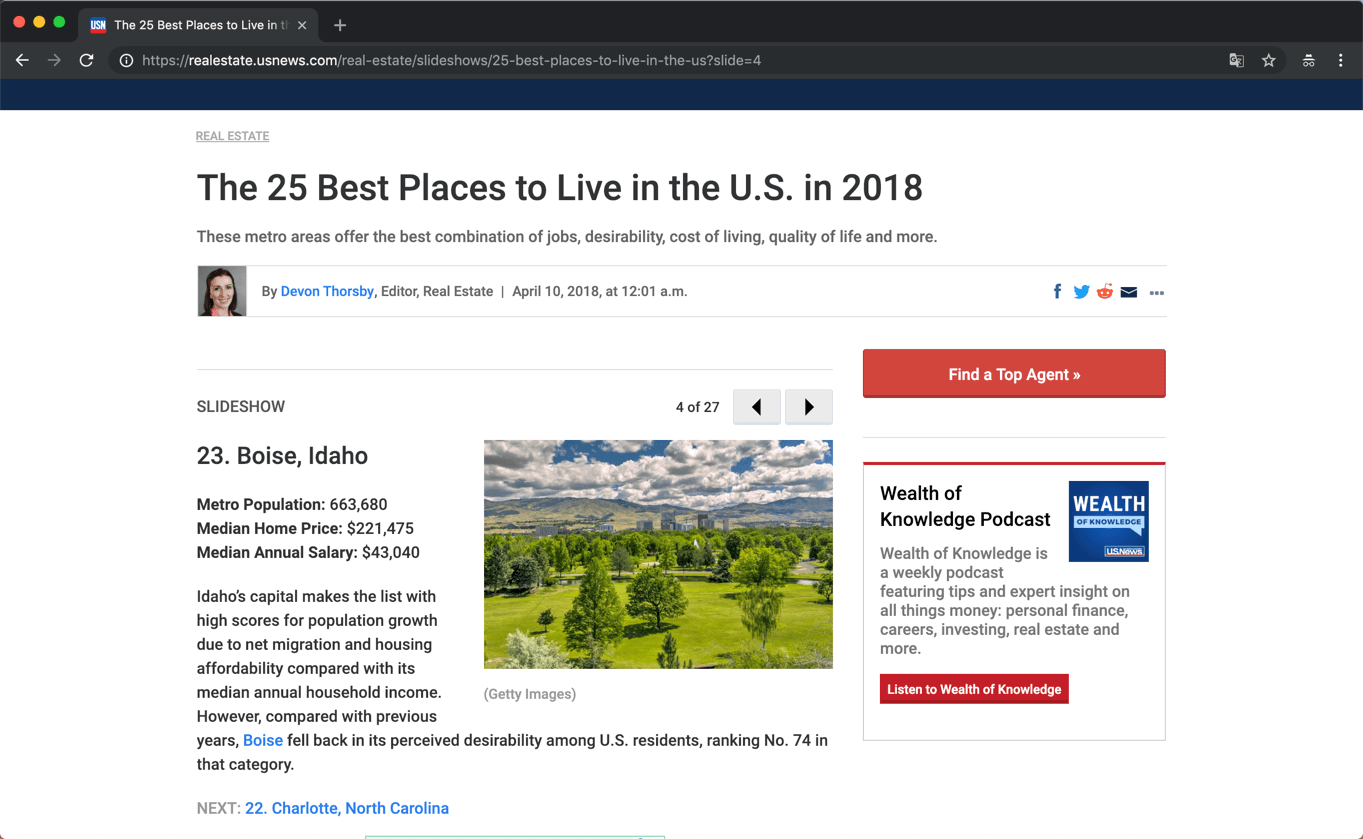Select the '25 Best Places to Live' tab
This screenshot has width=1363, height=839.
tap(199, 25)
